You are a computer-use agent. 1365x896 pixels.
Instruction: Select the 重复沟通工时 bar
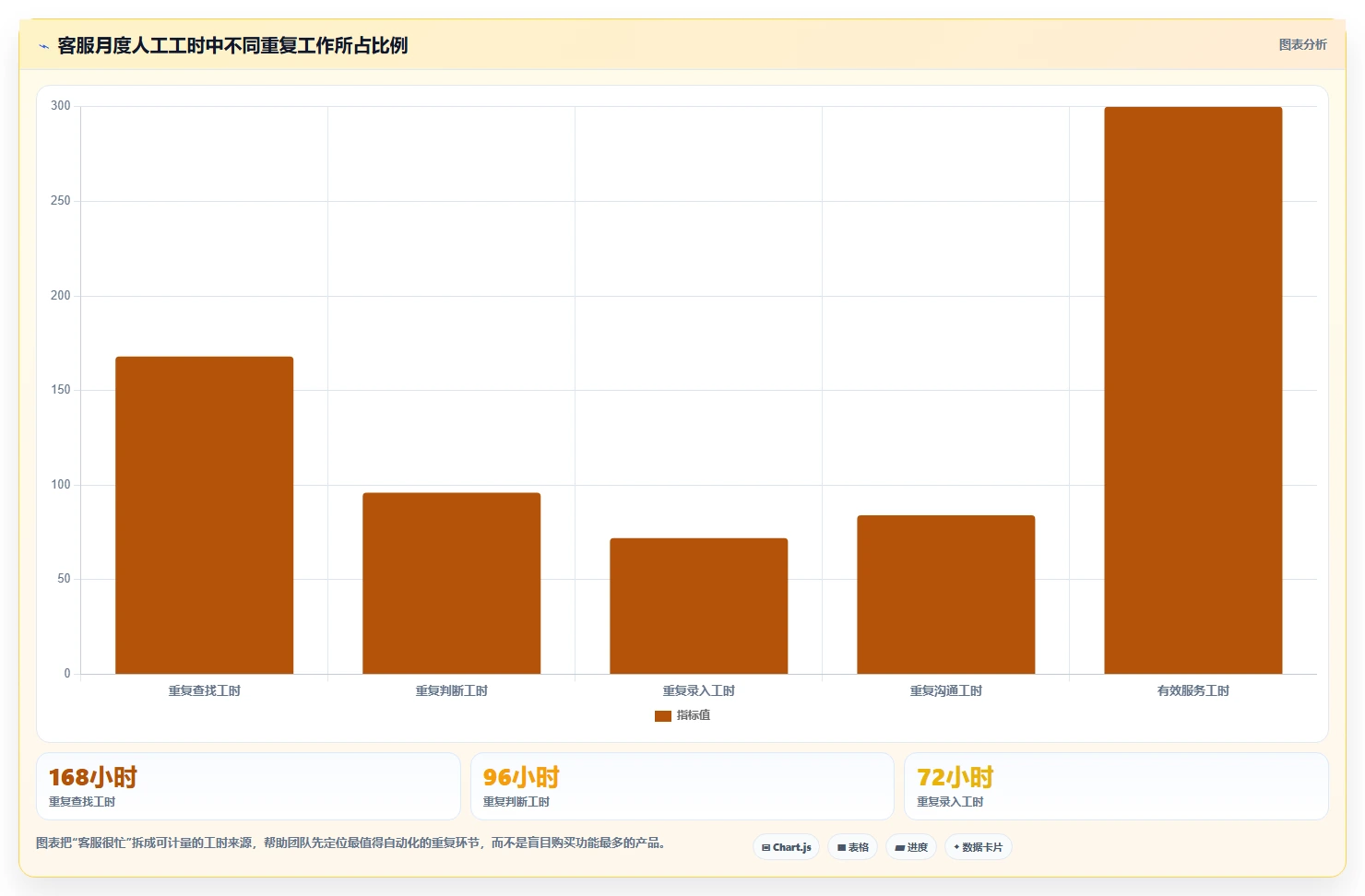[x=945, y=595]
